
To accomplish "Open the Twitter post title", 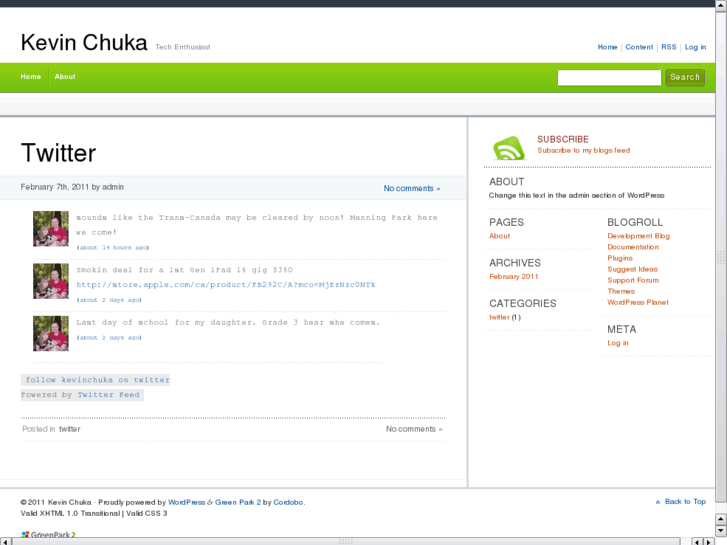I will 58,153.
